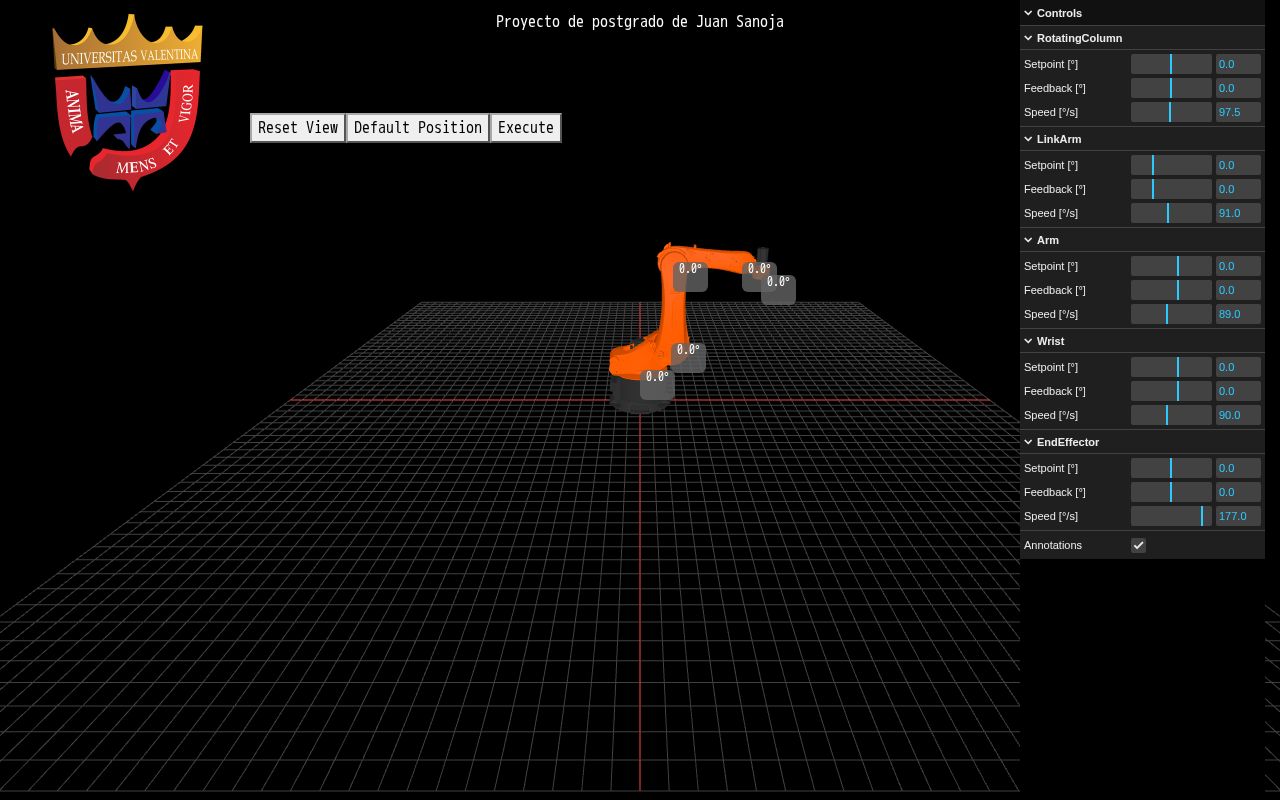Click the EndEffector Speed slider
The width and height of the screenshot is (1280, 800).
1171,516
